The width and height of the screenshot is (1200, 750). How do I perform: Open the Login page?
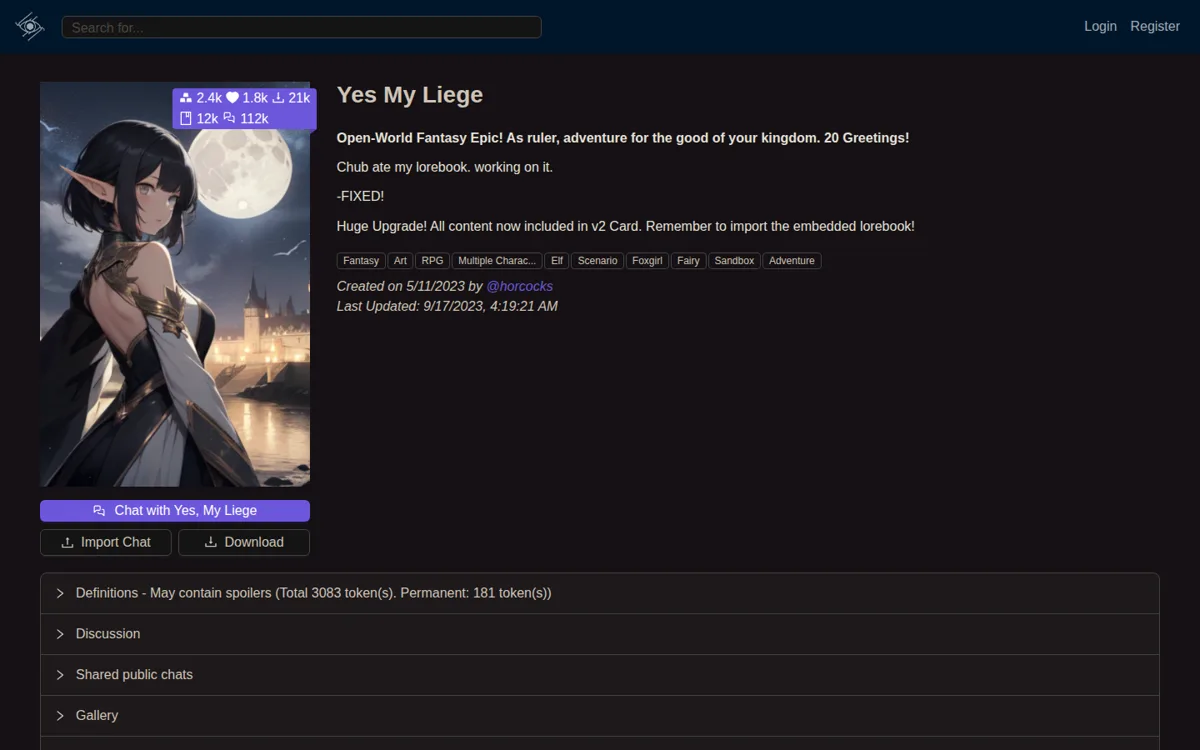pos(1100,26)
